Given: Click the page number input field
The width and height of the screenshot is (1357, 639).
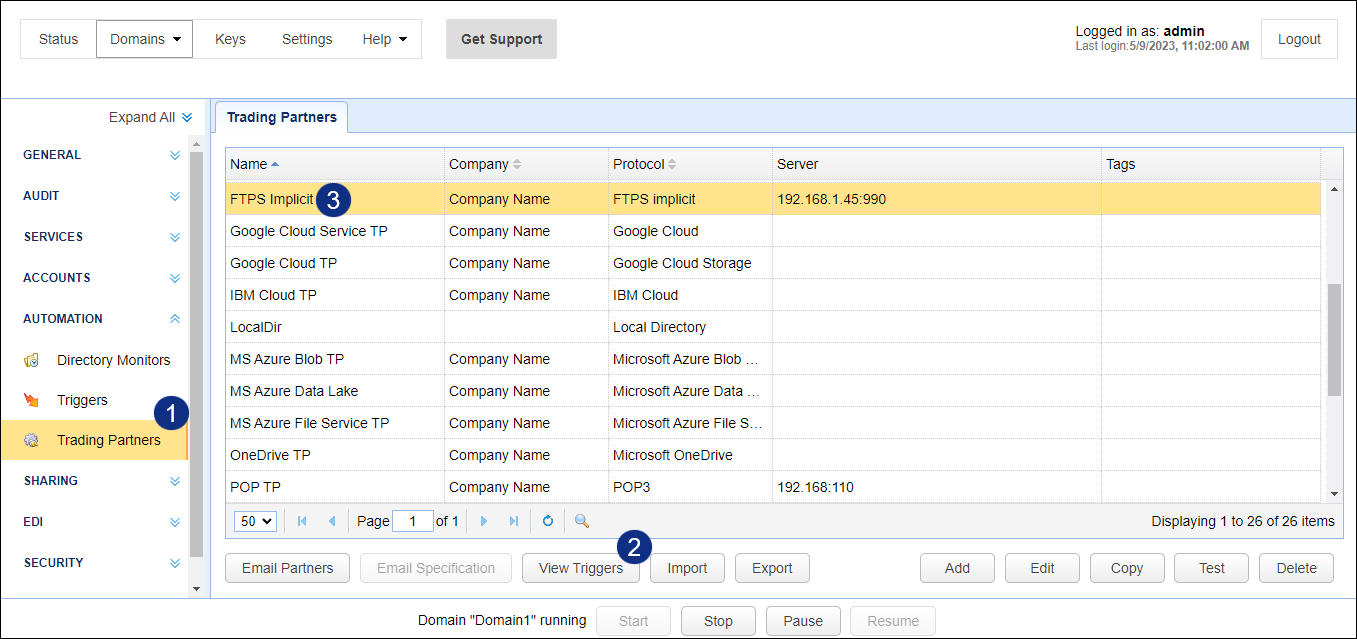Looking at the screenshot, I should (x=413, y=521).
